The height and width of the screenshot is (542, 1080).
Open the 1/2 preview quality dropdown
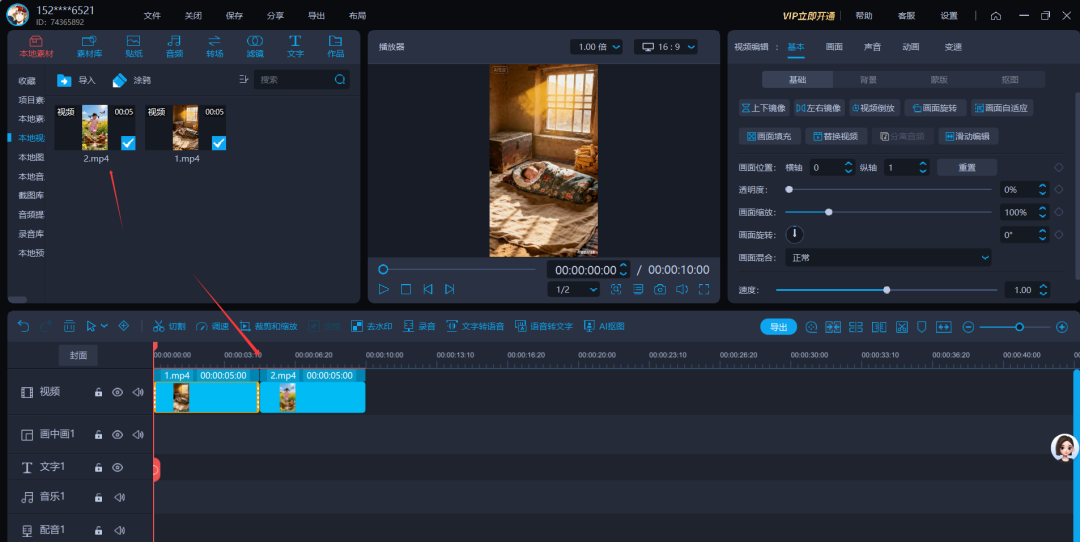coord(574,289)
